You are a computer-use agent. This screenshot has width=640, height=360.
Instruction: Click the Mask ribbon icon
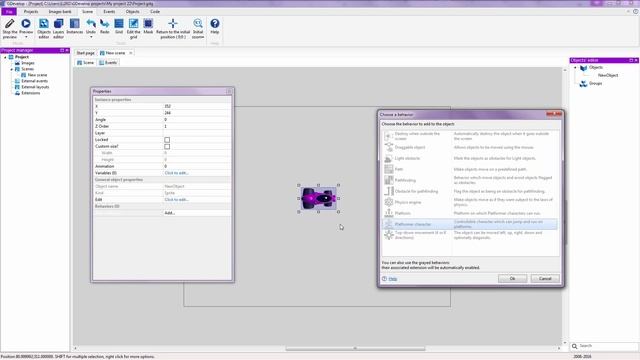(x=148, y=24)
